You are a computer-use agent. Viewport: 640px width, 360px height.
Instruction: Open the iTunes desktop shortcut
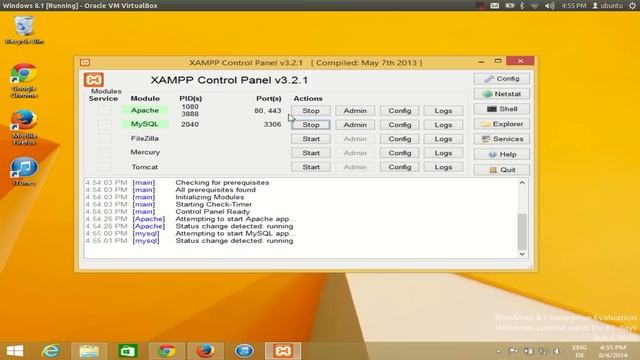coord(24,171)
